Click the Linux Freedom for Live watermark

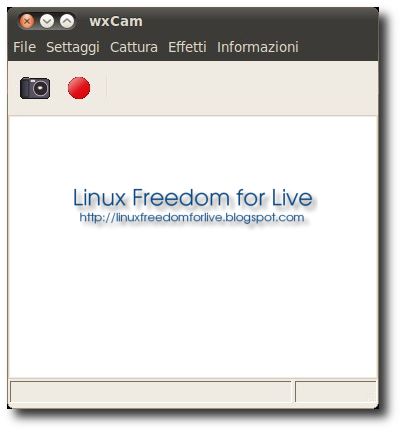click(193, 197)
